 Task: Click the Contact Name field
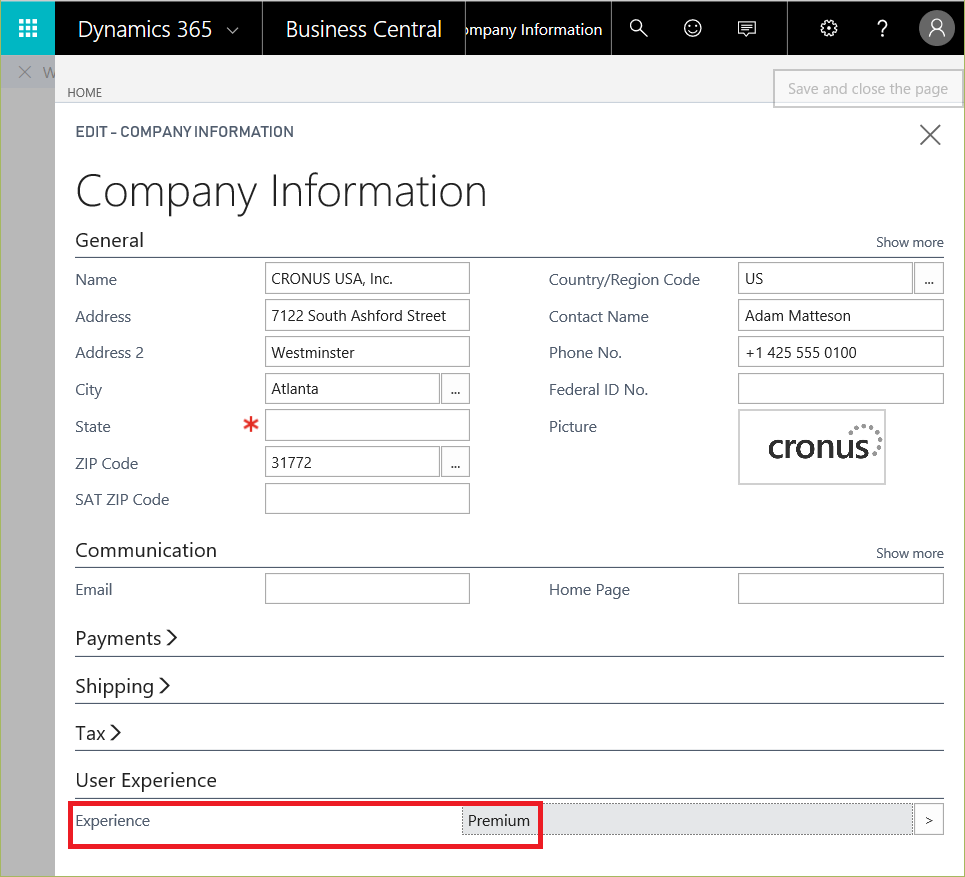[x=841, y=315]
